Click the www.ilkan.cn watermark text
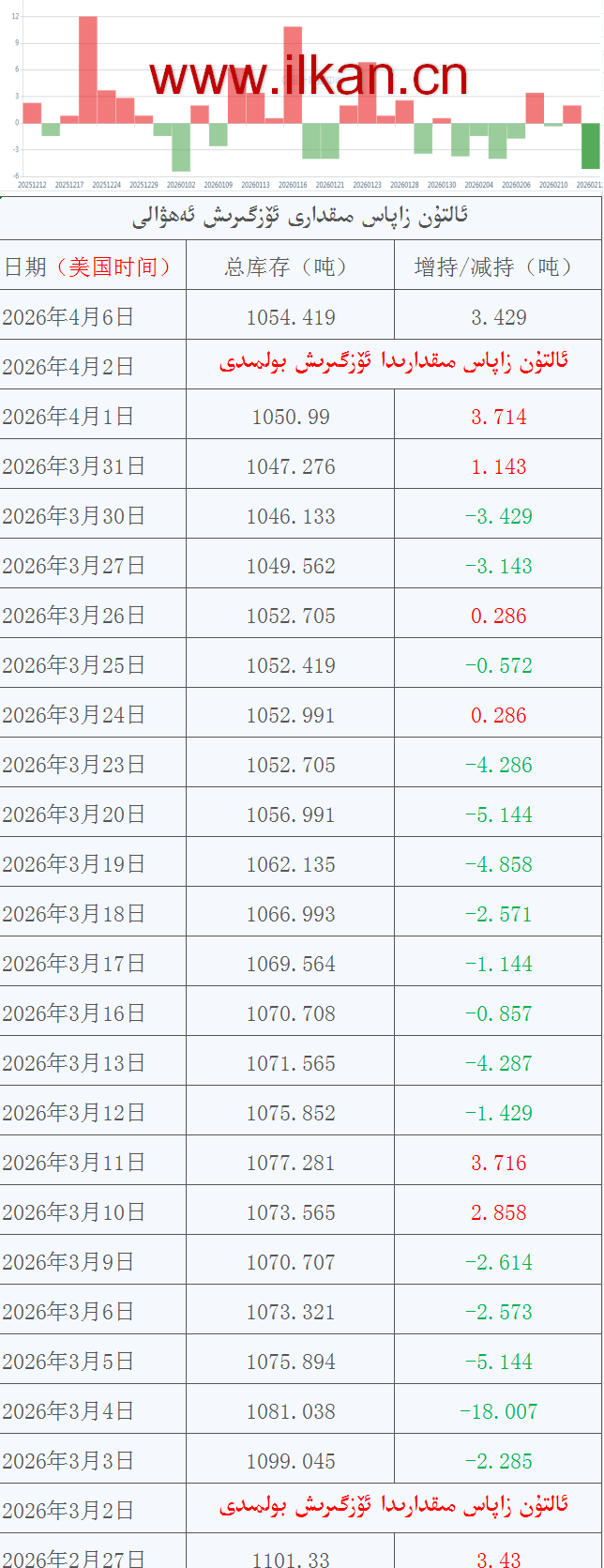 309,77
